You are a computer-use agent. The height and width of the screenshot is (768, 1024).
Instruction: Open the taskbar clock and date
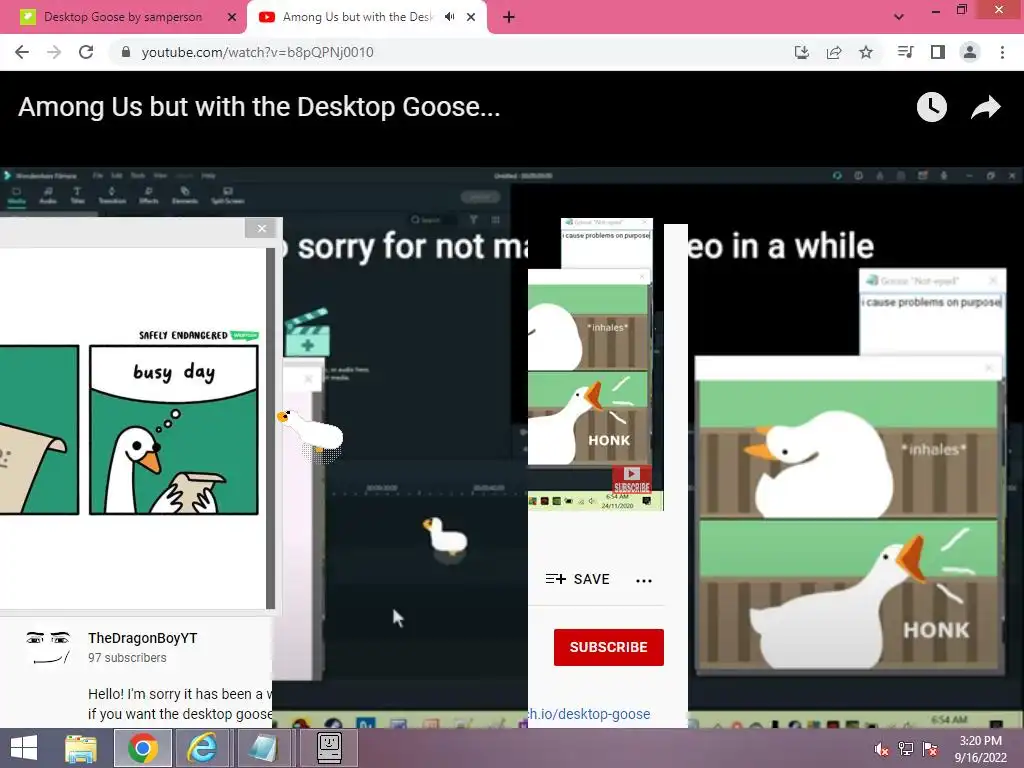980,748
